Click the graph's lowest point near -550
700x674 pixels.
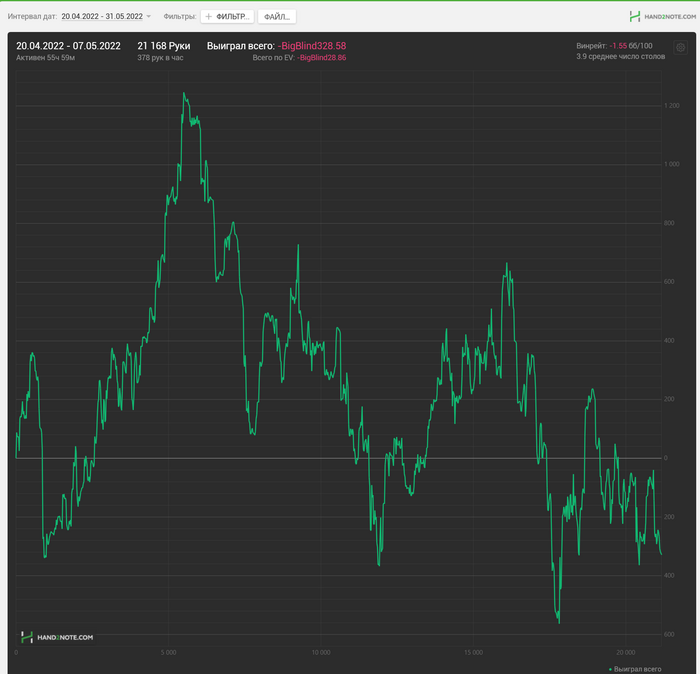559,622
